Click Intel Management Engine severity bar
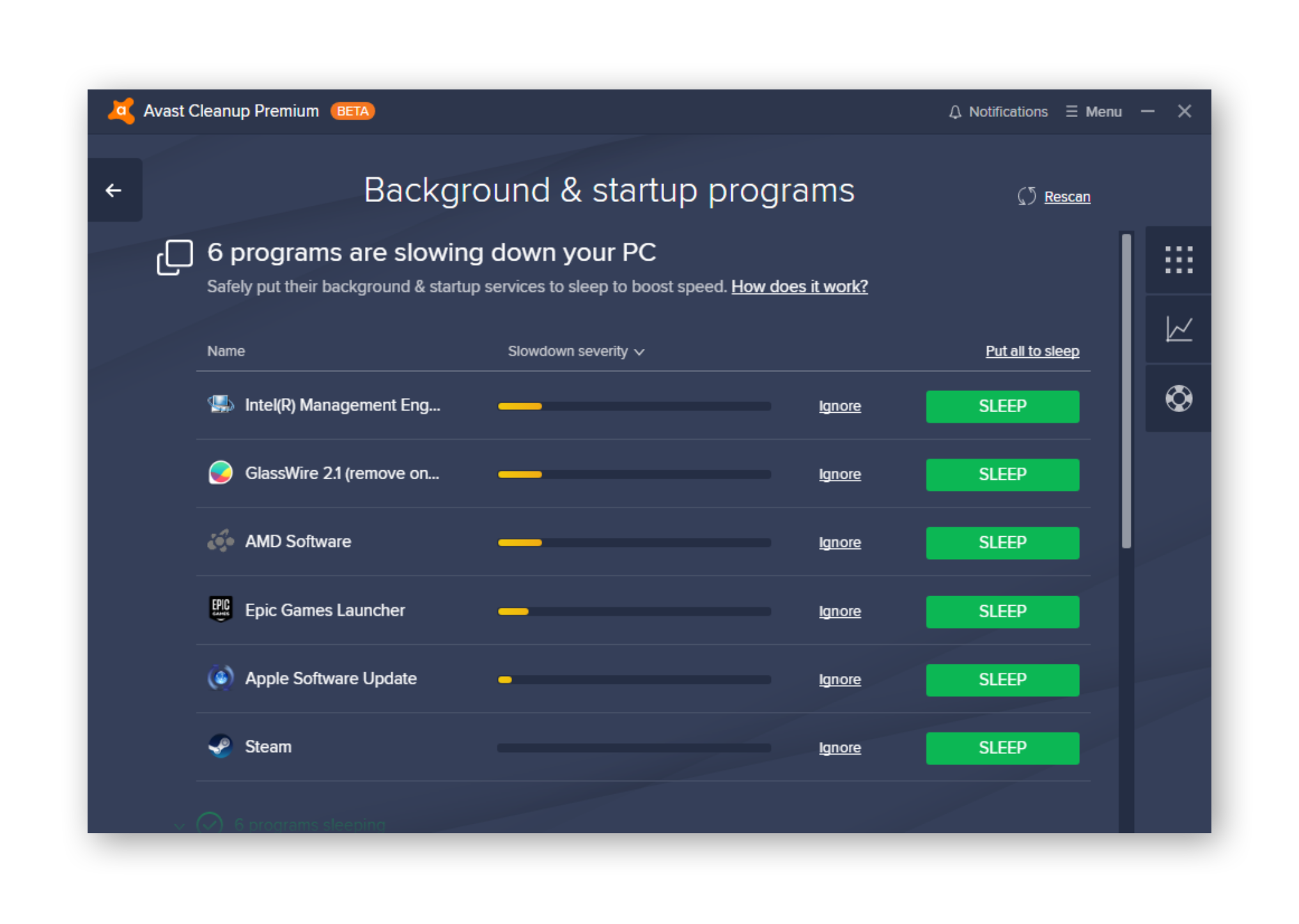Screen dimensions: 1299x924 (x=634, y=406)
